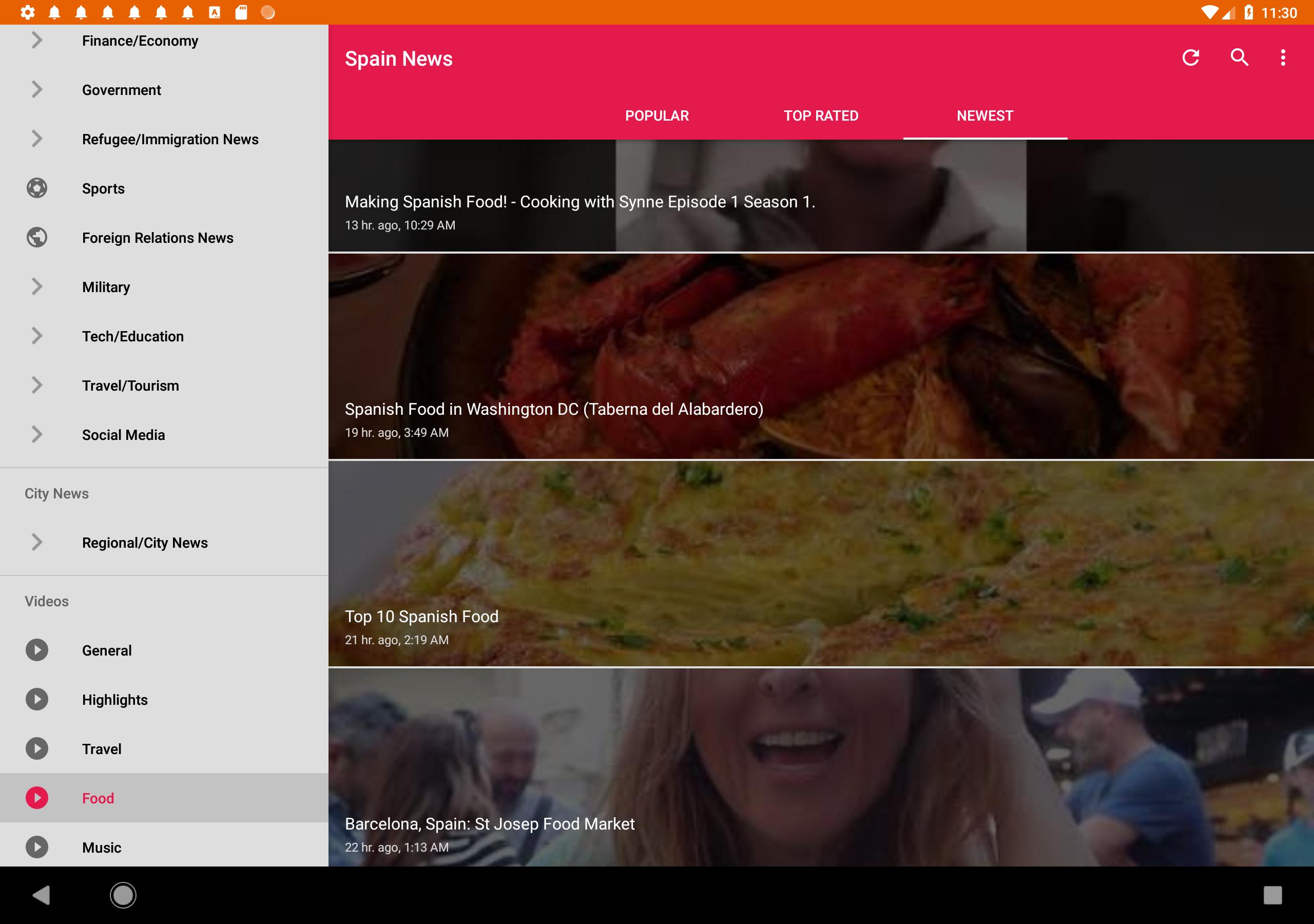Expand the Travel/Tourism chevron
The image size is (1314, 924).
(36, 384)
